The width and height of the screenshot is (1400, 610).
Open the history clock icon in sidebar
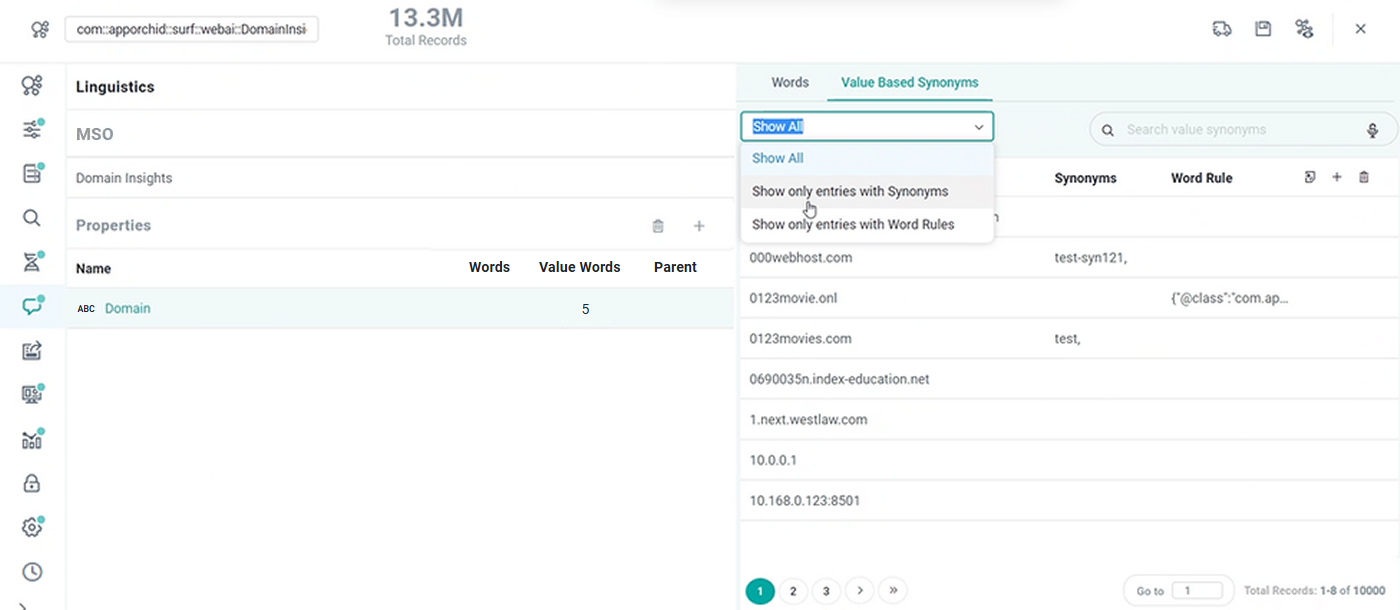pyautogui.click(x=32, y=572)
